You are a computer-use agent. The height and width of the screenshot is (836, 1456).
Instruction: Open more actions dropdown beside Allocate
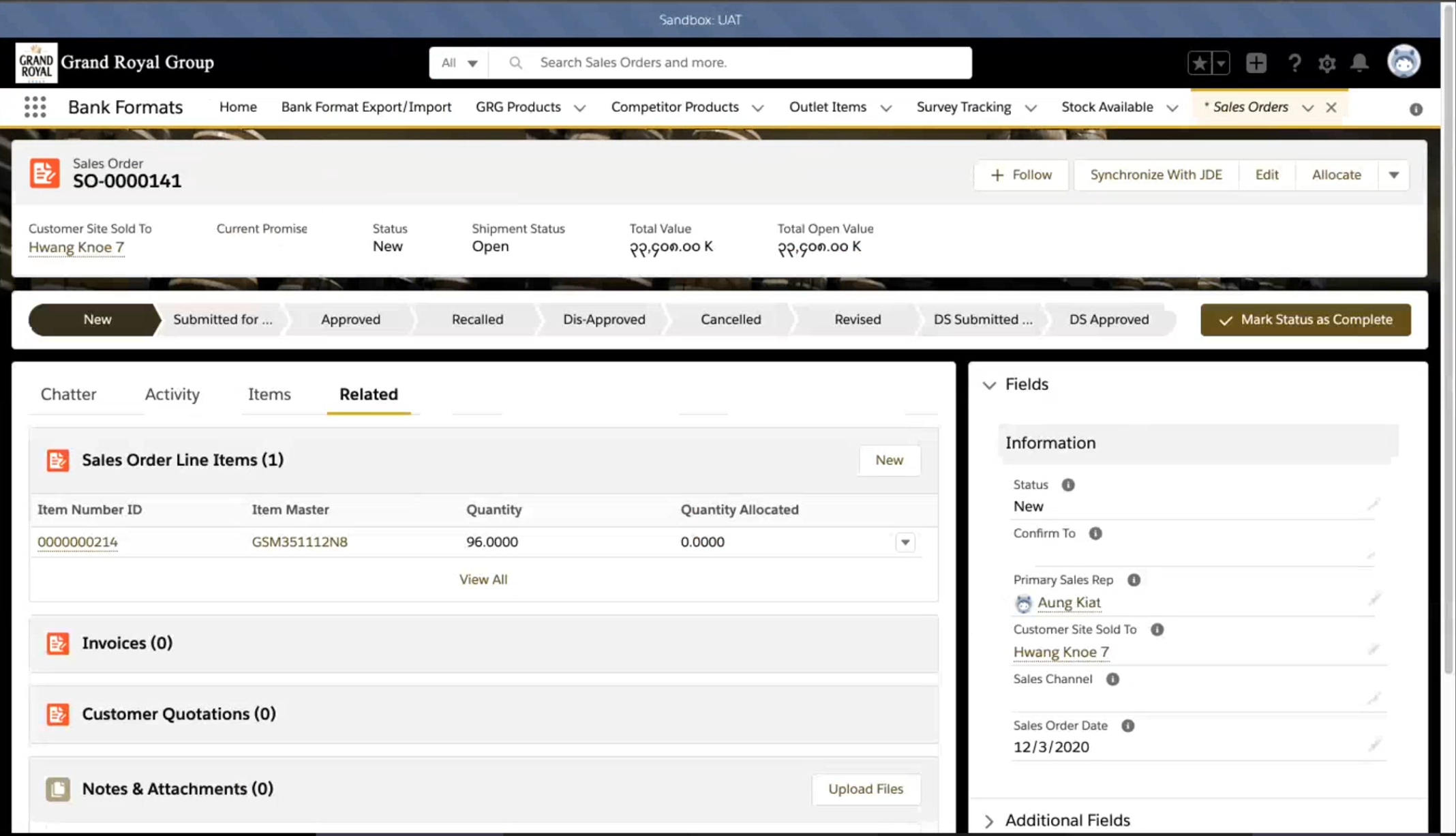tap(1393, 175)
